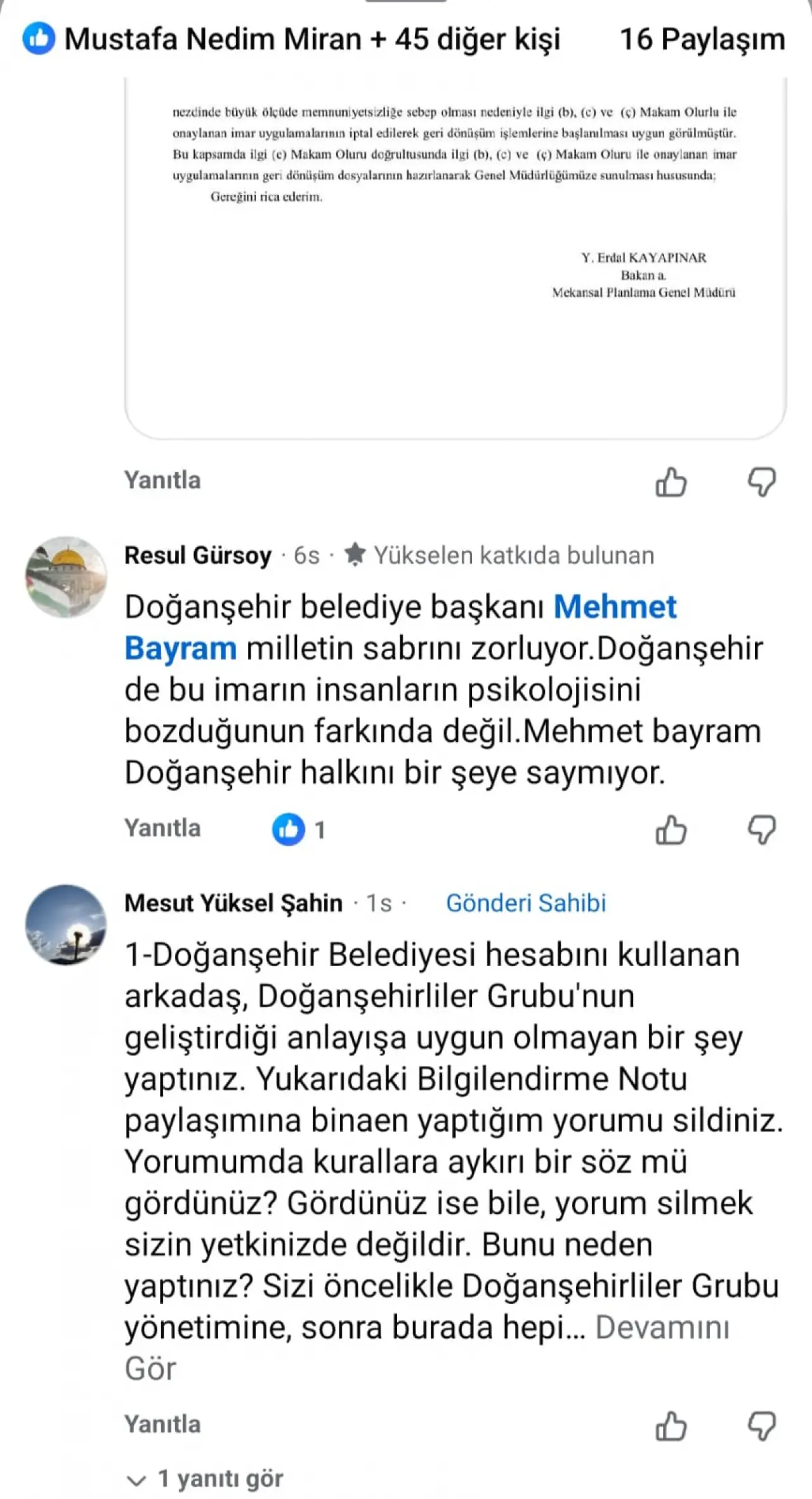Image resolution: width=812 pixels, height=1499 pixels.
Task: Like Resul Gürsoy's comment
Action: pyautogui.click(x=671, y=829)
